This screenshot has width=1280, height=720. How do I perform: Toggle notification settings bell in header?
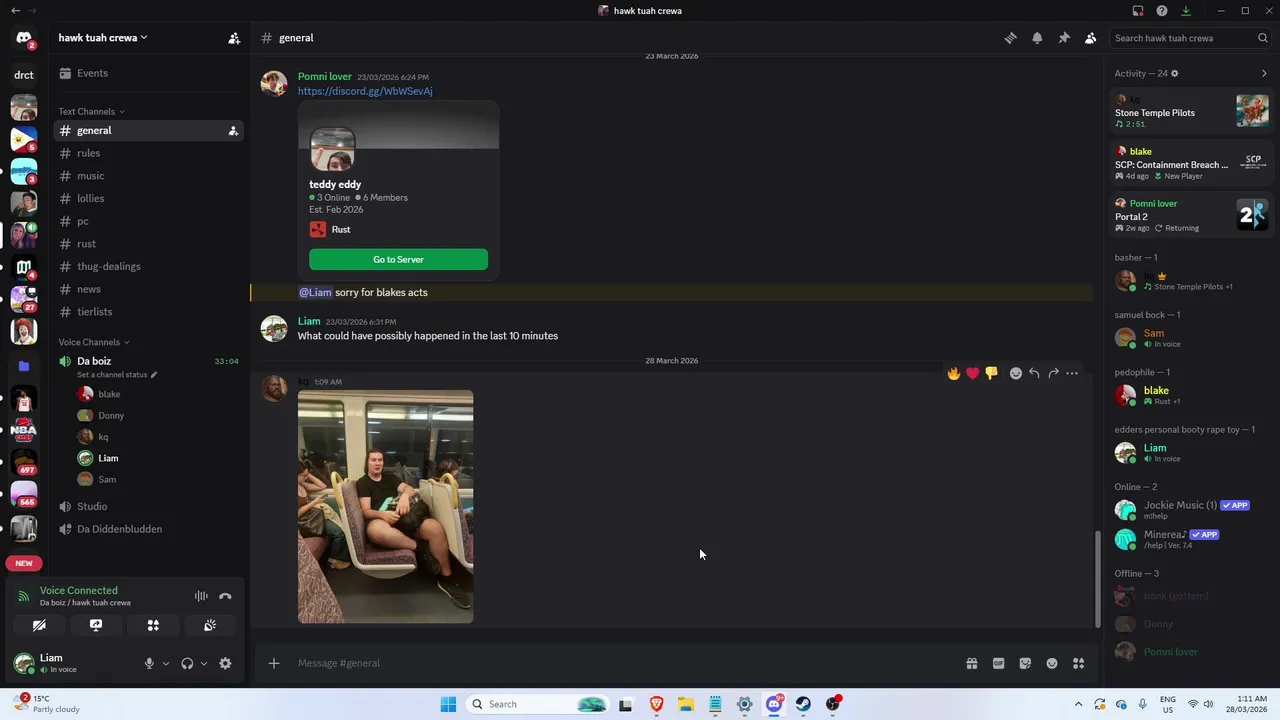tap(1037, 38)
